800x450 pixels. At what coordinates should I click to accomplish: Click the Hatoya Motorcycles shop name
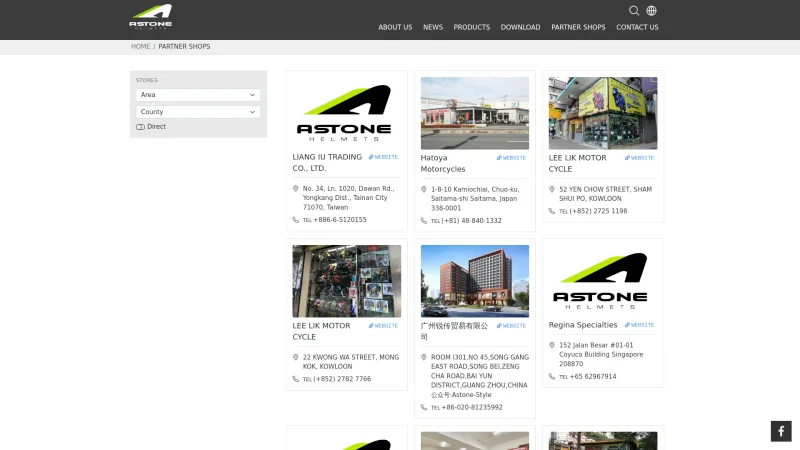point(443,164)
